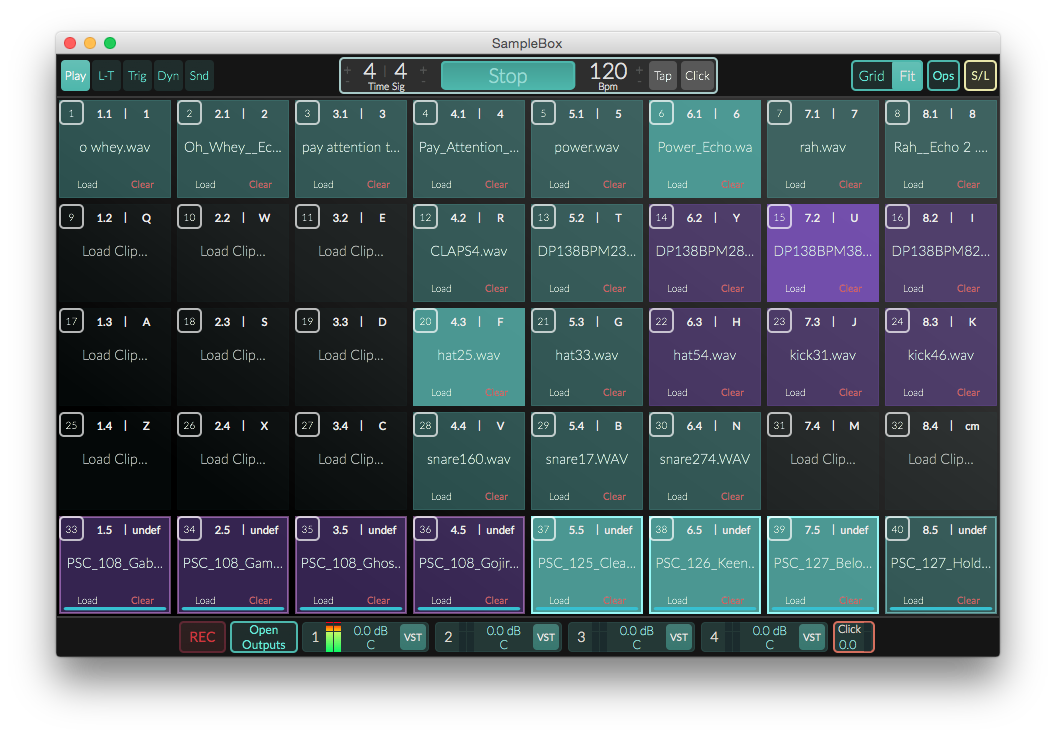
Task: Load a clip into pad 11 (3.2 E)
Action: pyautogui.click(x=351, y=251)
